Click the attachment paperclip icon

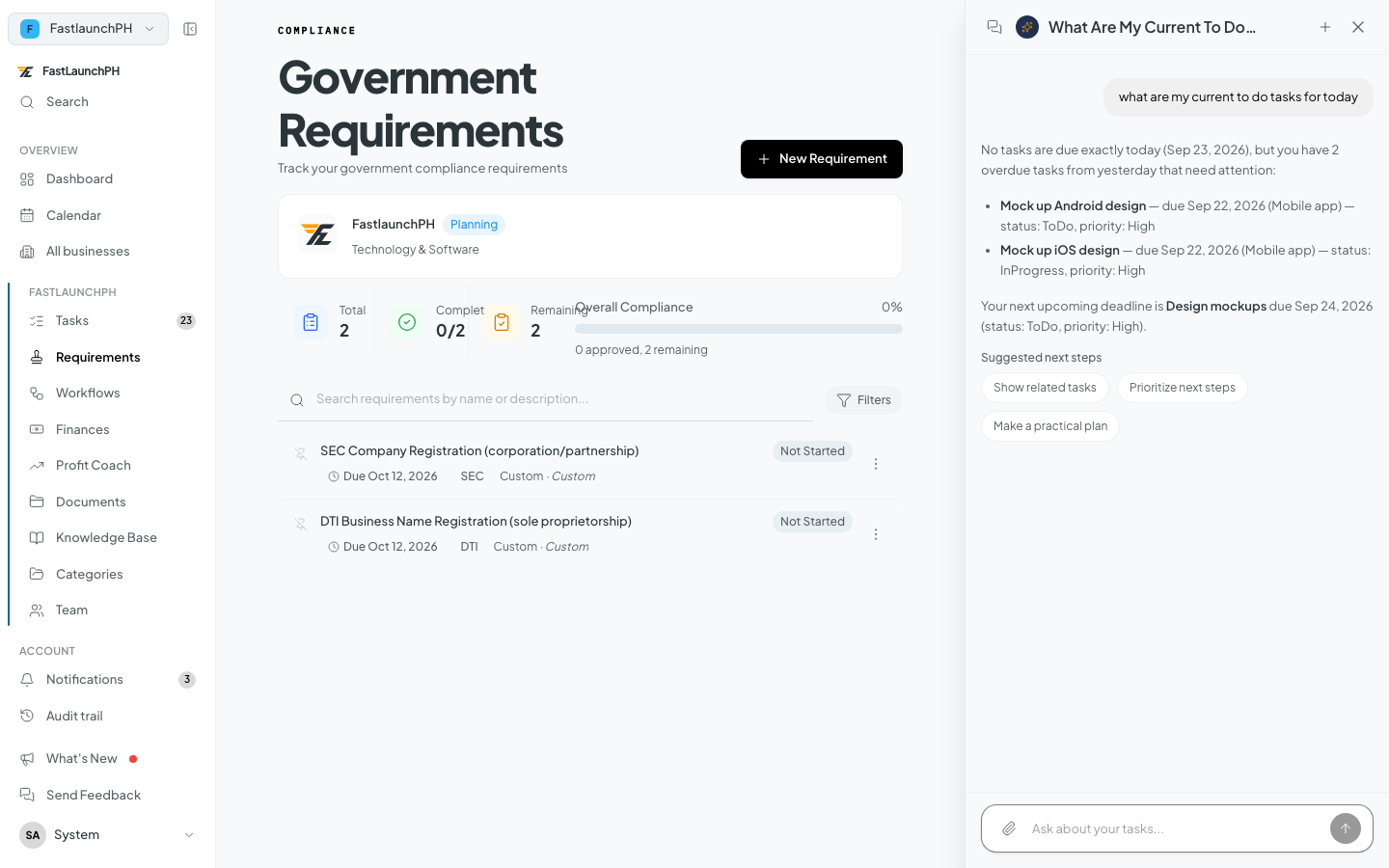click(1009, 828)
